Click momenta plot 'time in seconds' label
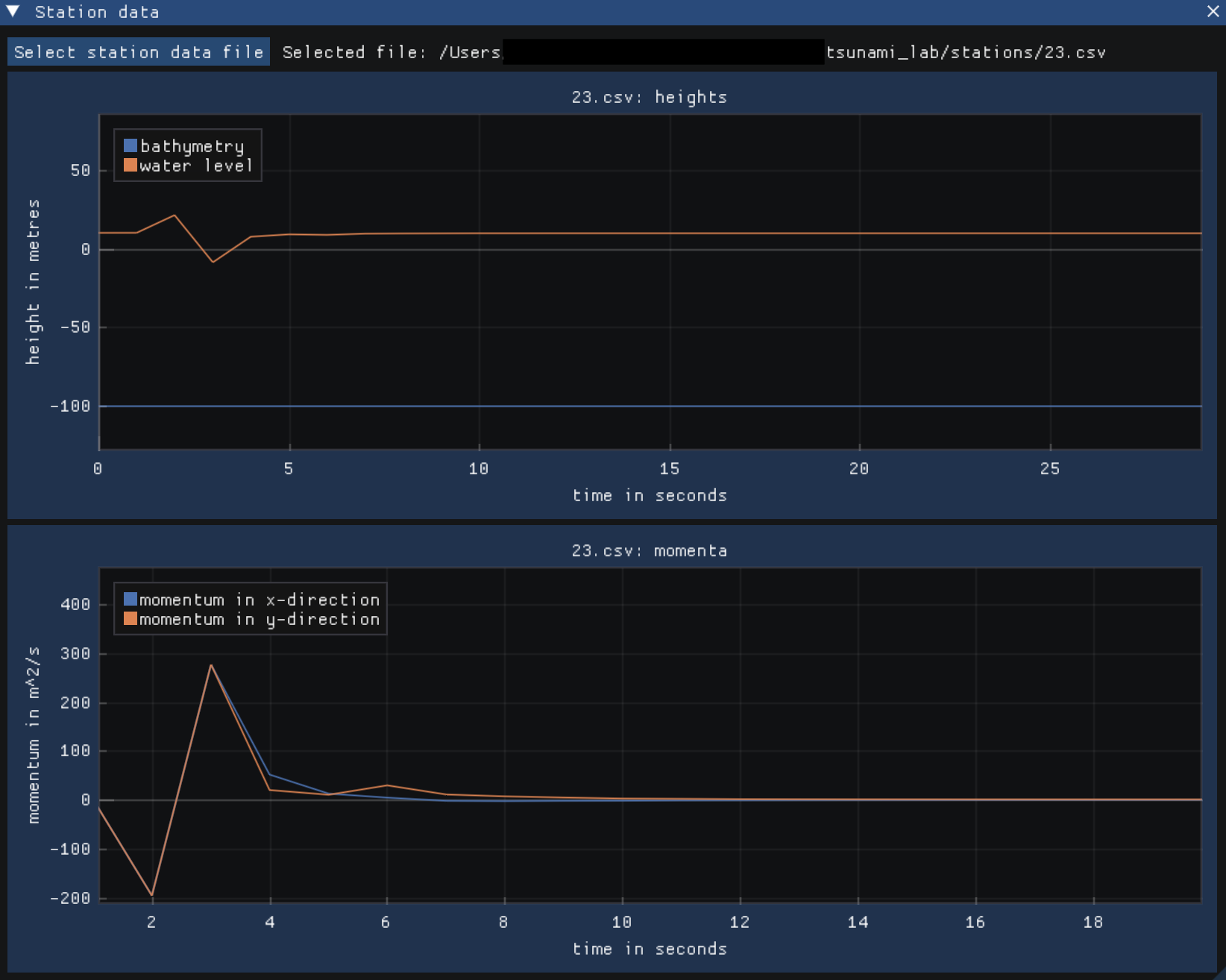The height and width of the screenshot is (980, 1226). (x=650, y=949)
